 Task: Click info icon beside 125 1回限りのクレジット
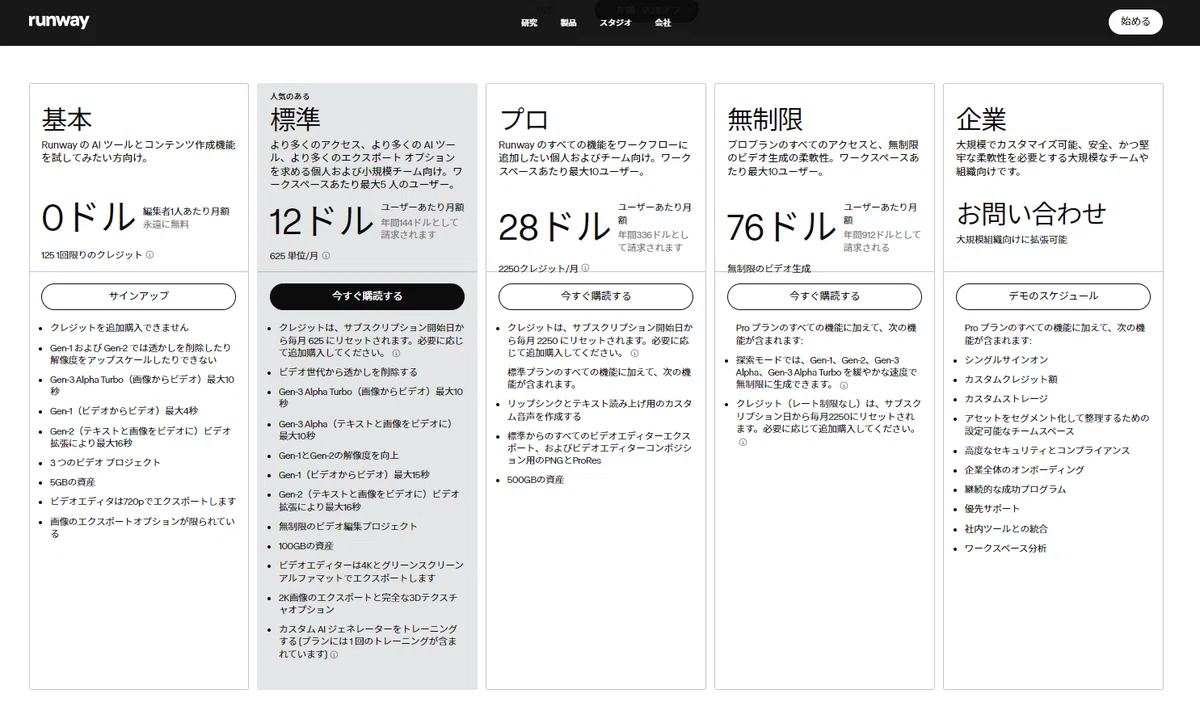[150, 255]
